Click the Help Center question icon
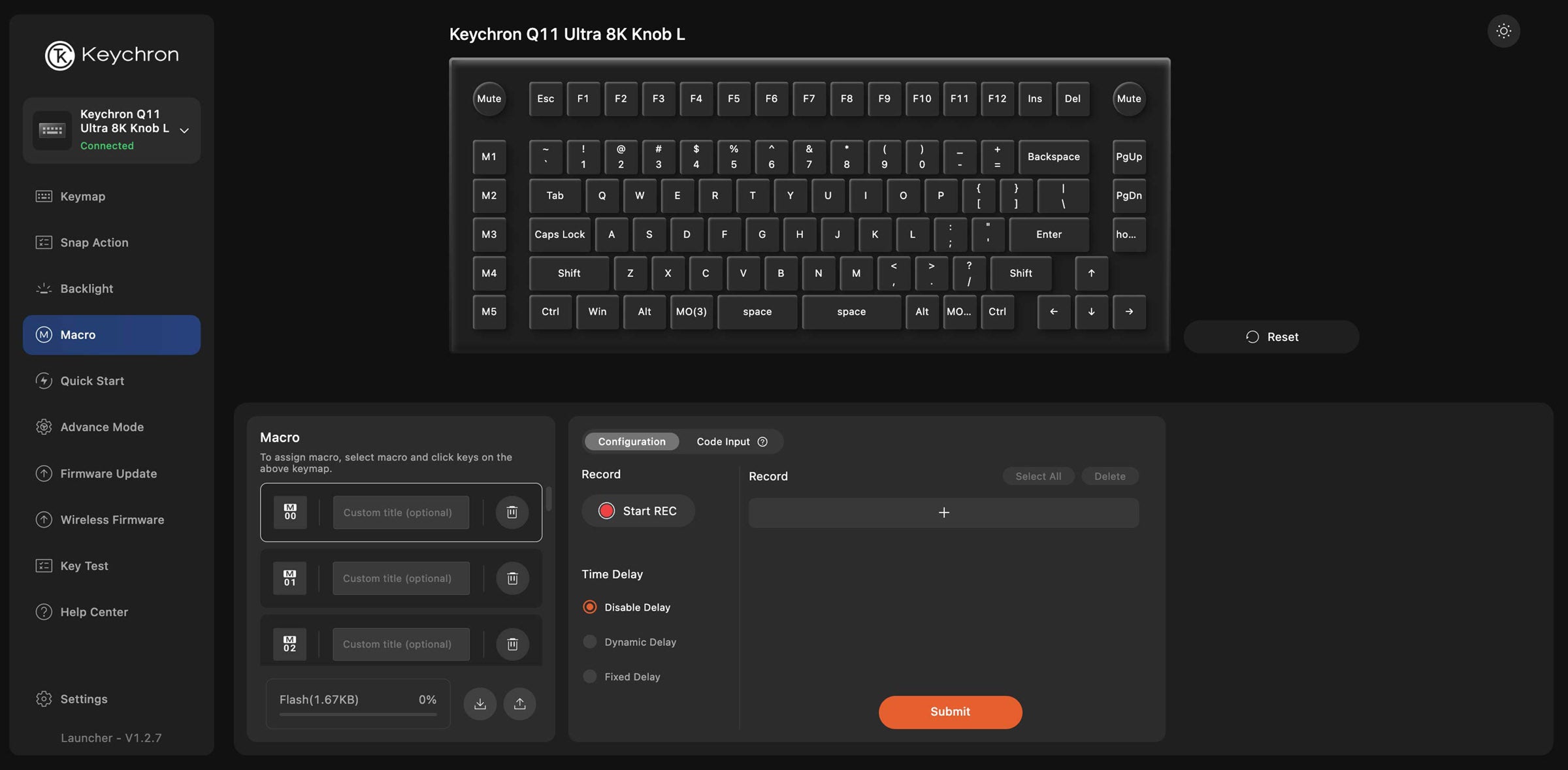Viewport: 1568px width, 770px height. tap(44, 612)
